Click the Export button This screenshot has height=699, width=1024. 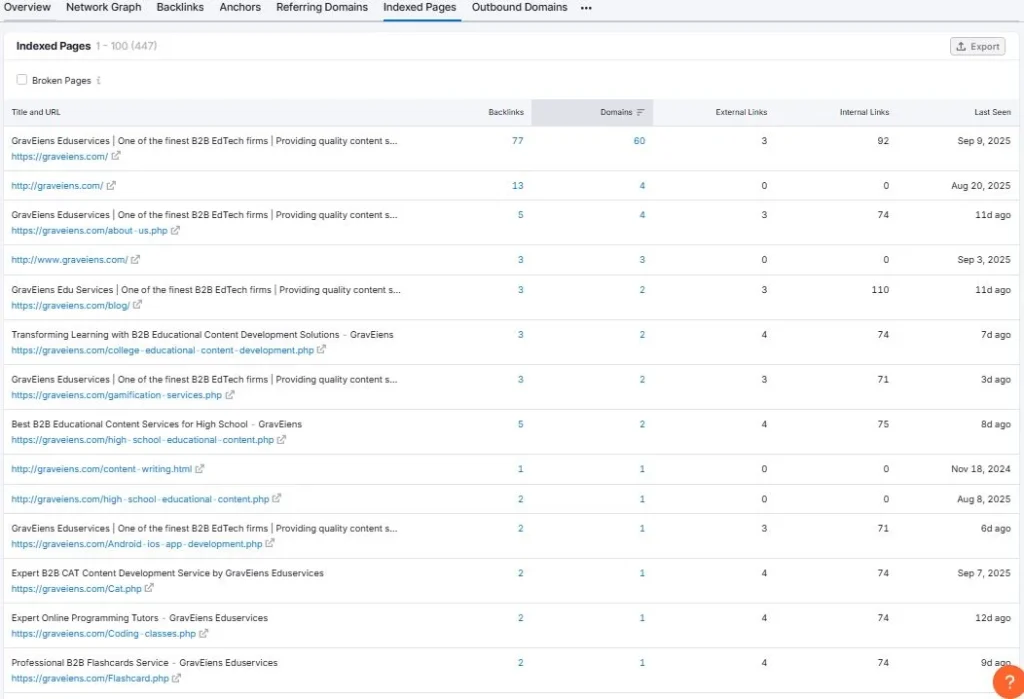click(978, 46)
